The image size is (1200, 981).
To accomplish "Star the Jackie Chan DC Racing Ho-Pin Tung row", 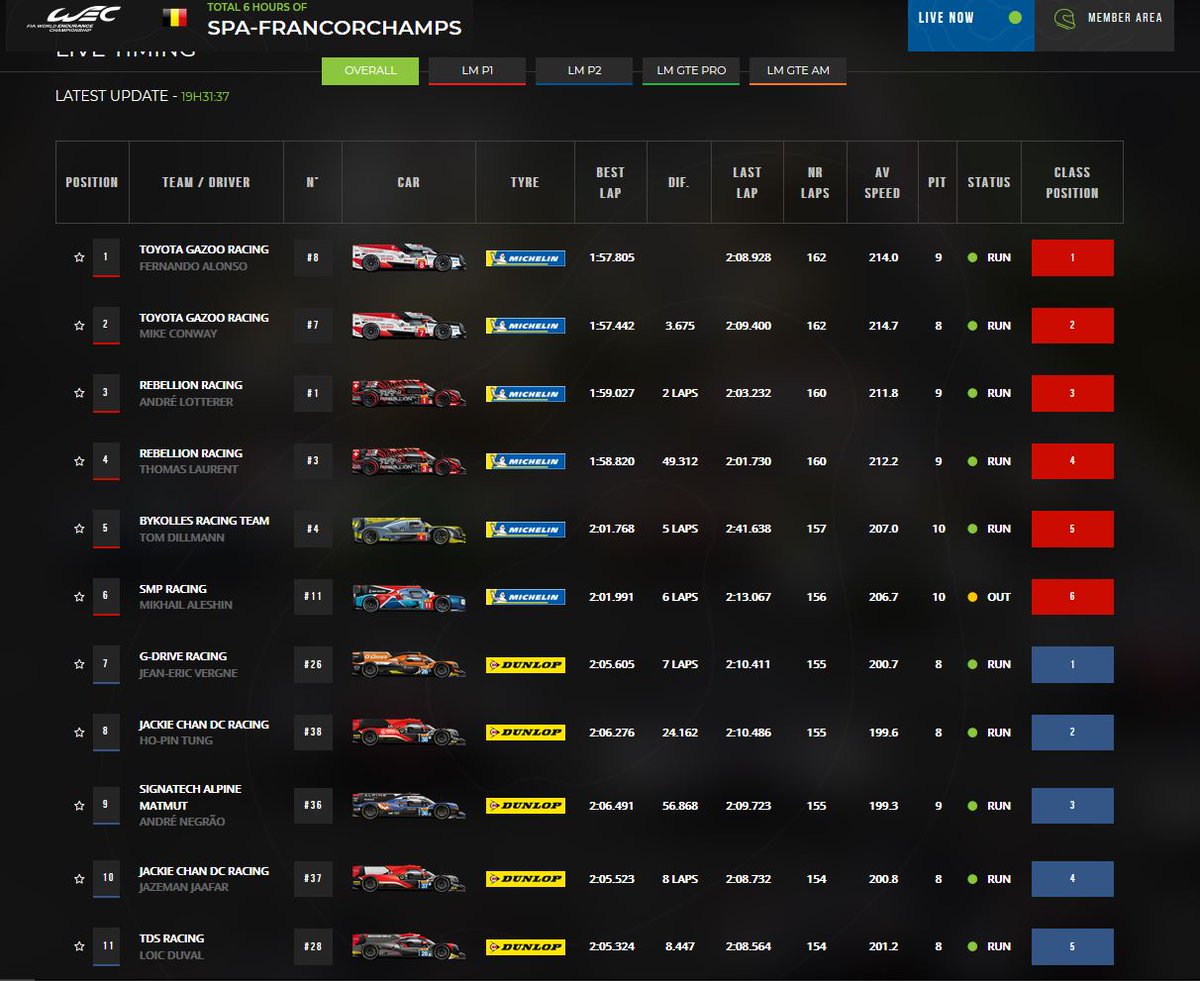I will point(79,733).
